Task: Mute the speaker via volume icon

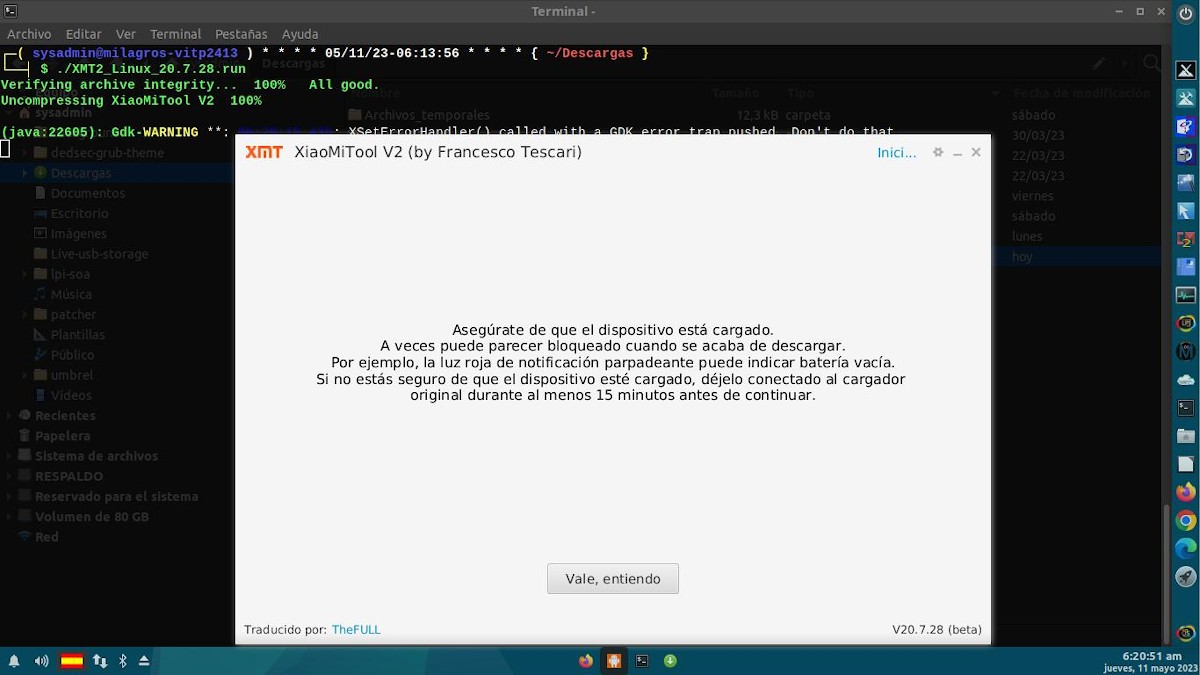Action: [x=41, y=660]
